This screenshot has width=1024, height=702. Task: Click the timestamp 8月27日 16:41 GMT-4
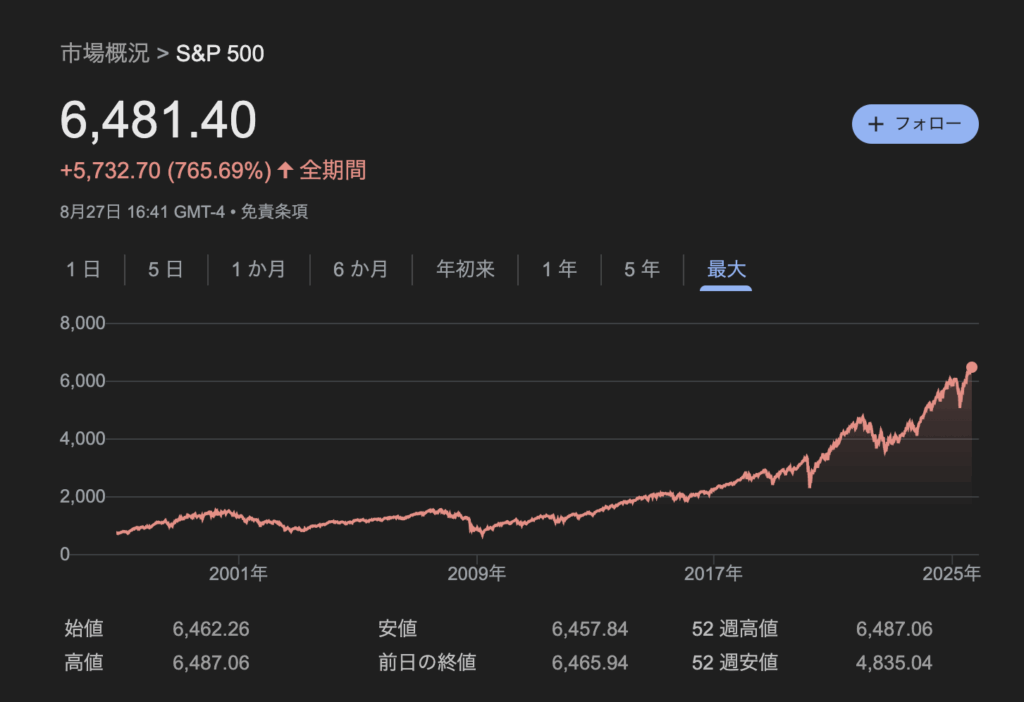(142, 212)
